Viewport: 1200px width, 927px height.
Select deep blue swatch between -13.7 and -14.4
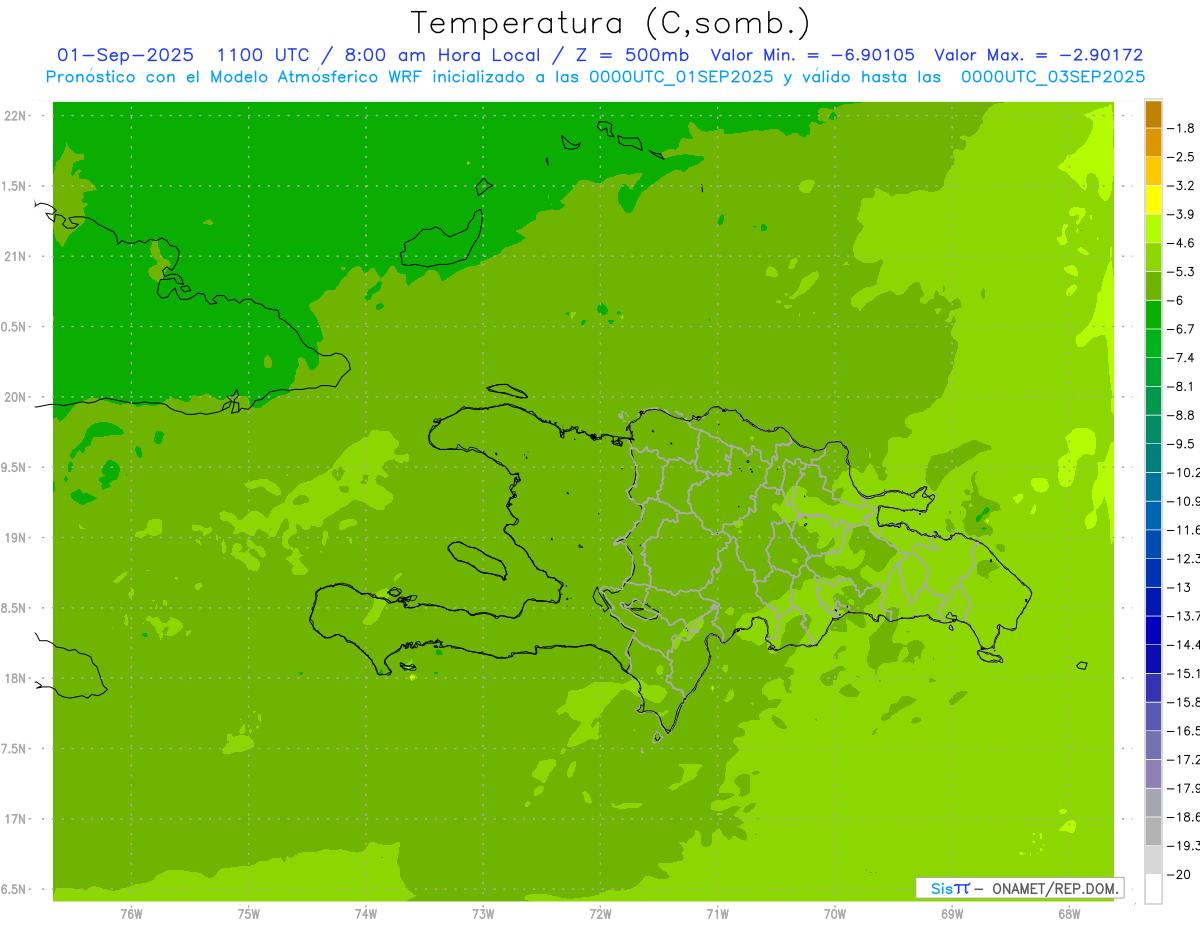click(x=1153, y=630)
